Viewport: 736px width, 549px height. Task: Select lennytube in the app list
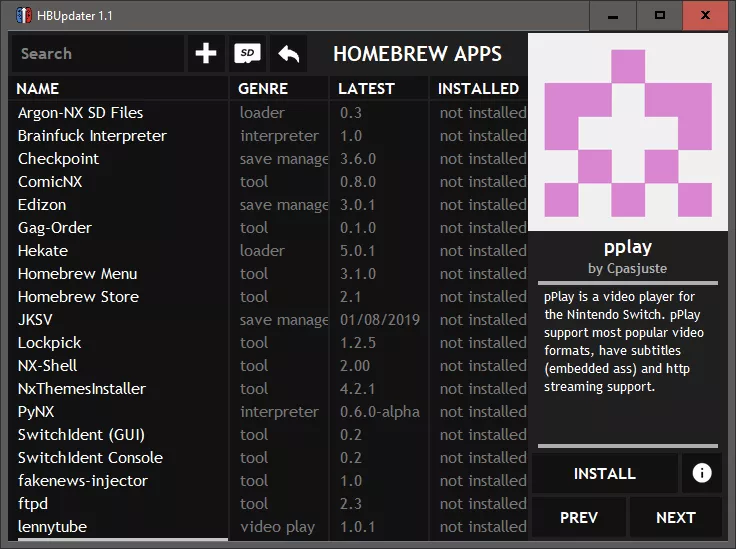(52, 527)
